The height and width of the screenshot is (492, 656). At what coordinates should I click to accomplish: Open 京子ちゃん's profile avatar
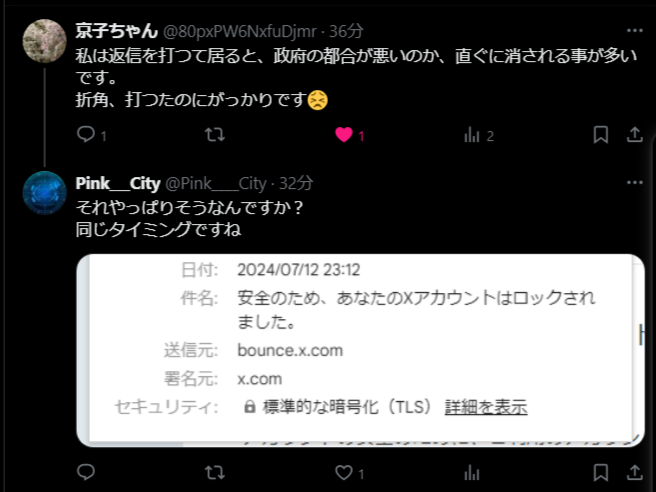pos(44,41)
